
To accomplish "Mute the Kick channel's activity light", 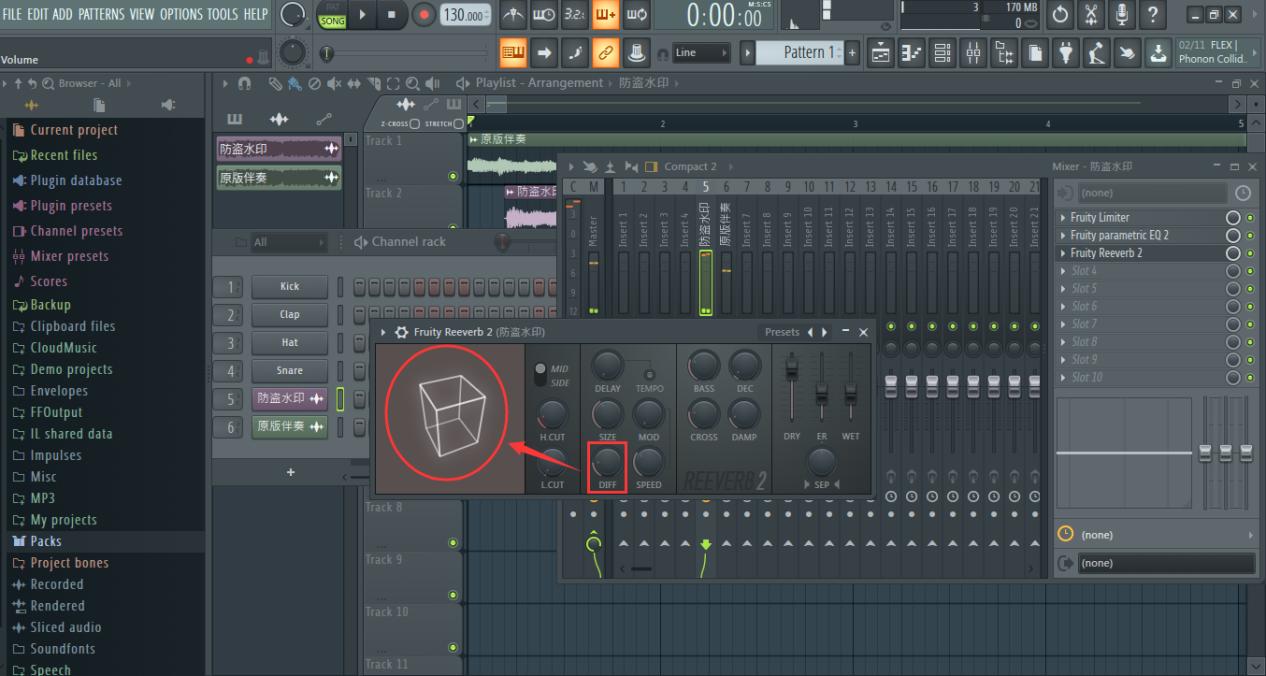I will click(x=340, y=287).
